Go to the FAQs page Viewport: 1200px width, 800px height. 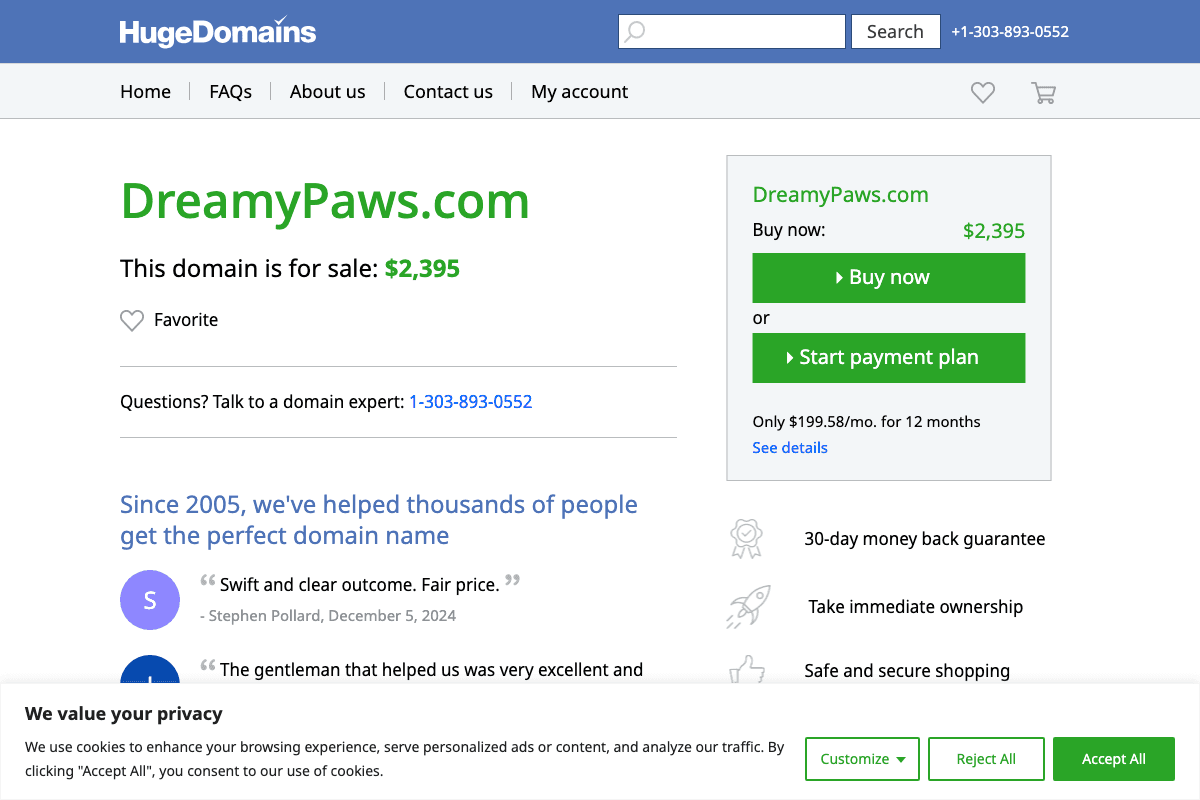(x=230, y=91)
